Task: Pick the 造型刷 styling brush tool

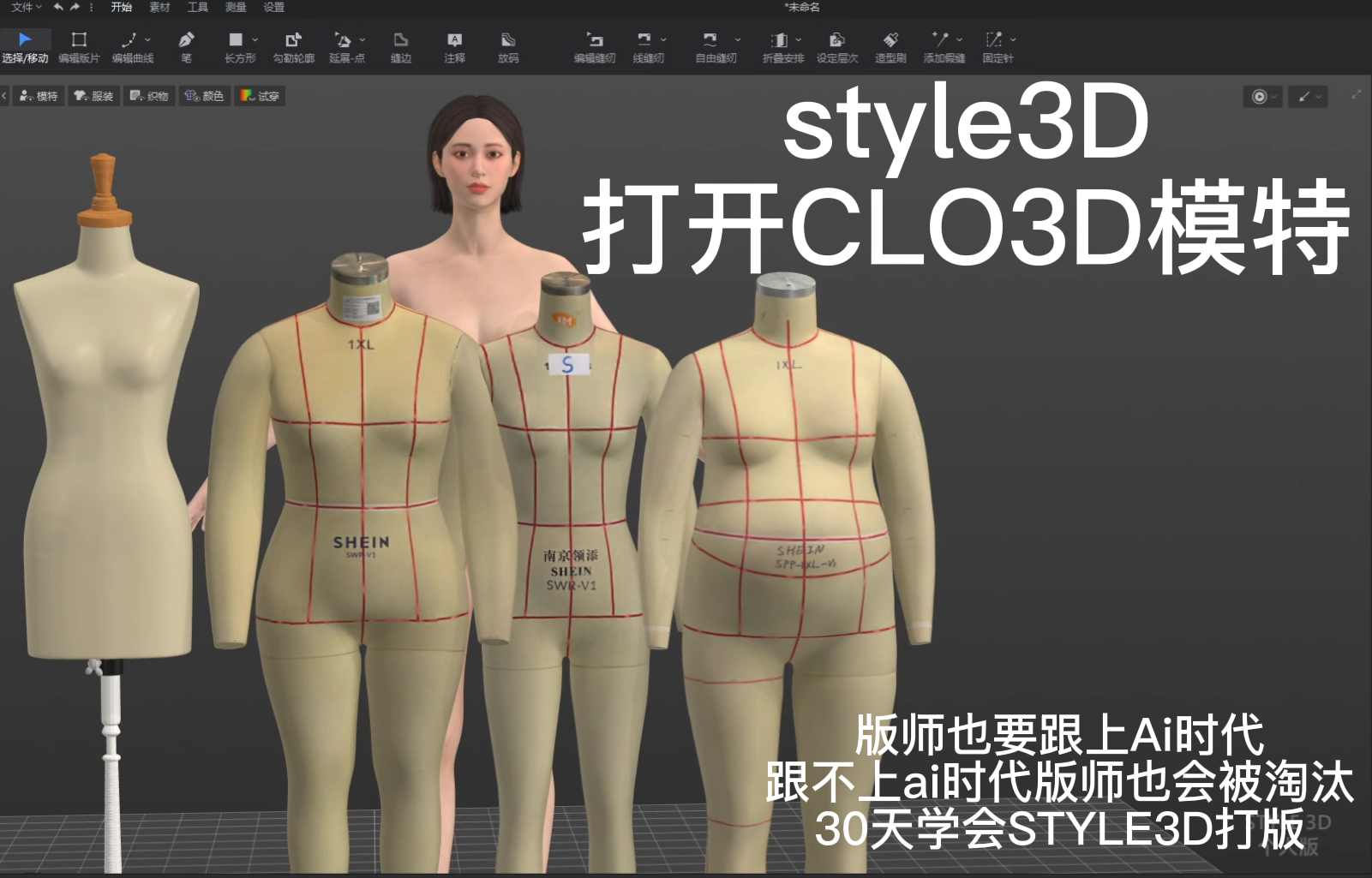Action: (x=890, y=47)
